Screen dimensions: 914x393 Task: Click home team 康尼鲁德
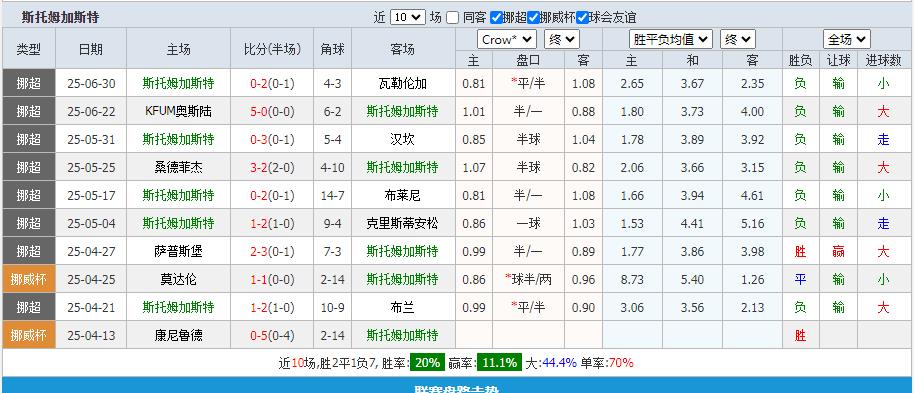point(178,335)
